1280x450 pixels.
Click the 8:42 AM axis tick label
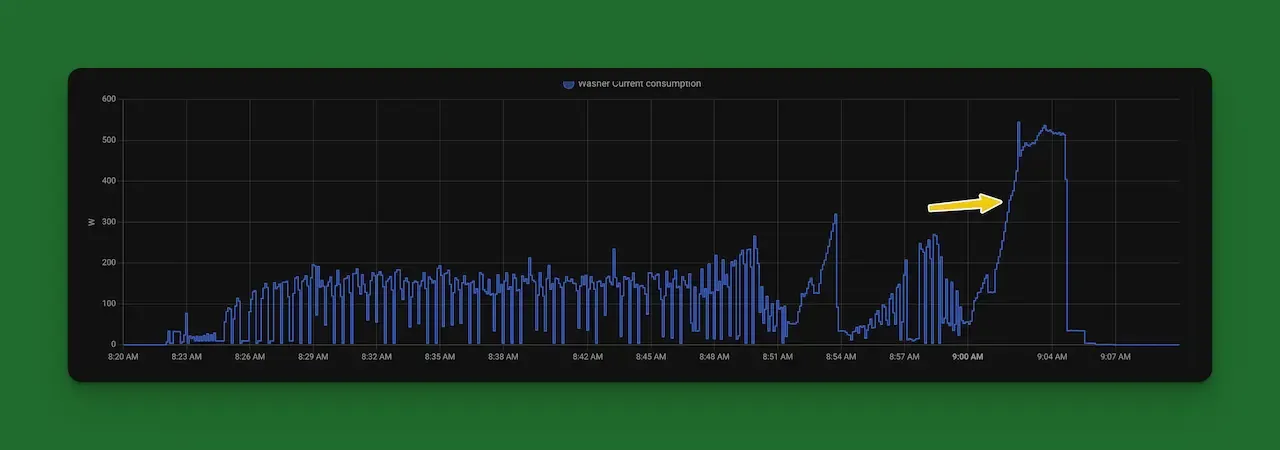pos(587,356)
